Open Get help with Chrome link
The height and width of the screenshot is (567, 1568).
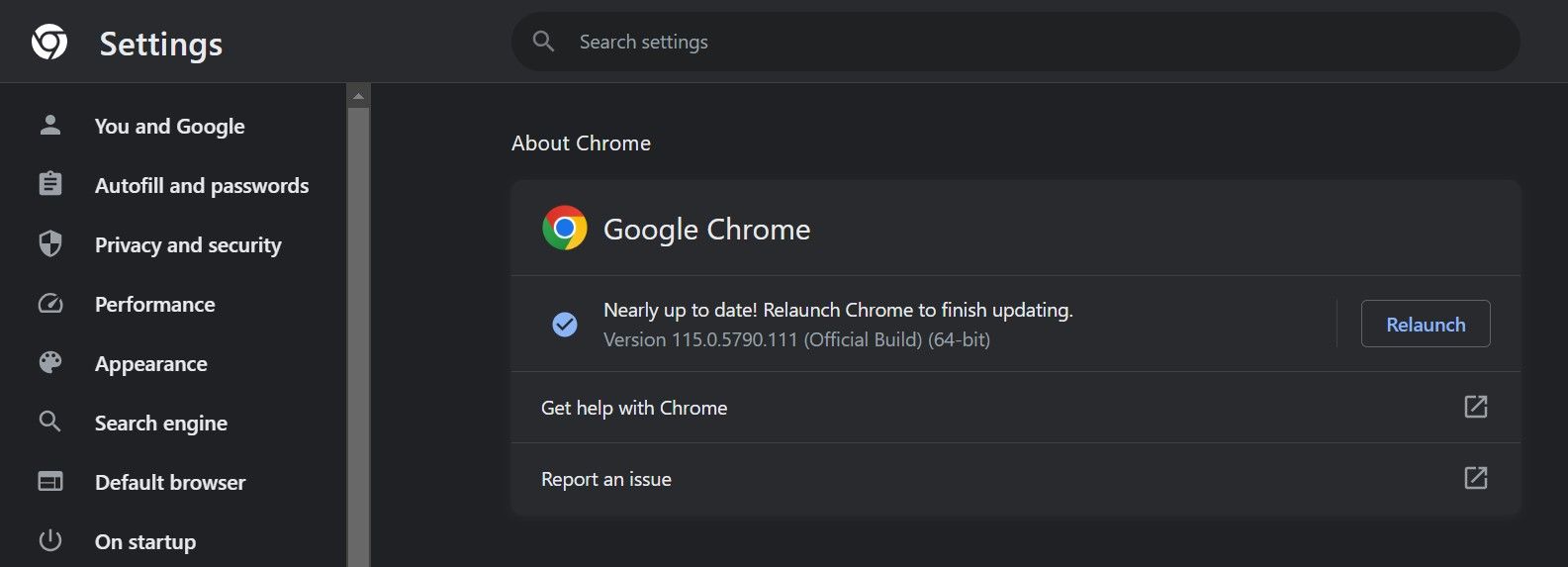tap(634, 408)
